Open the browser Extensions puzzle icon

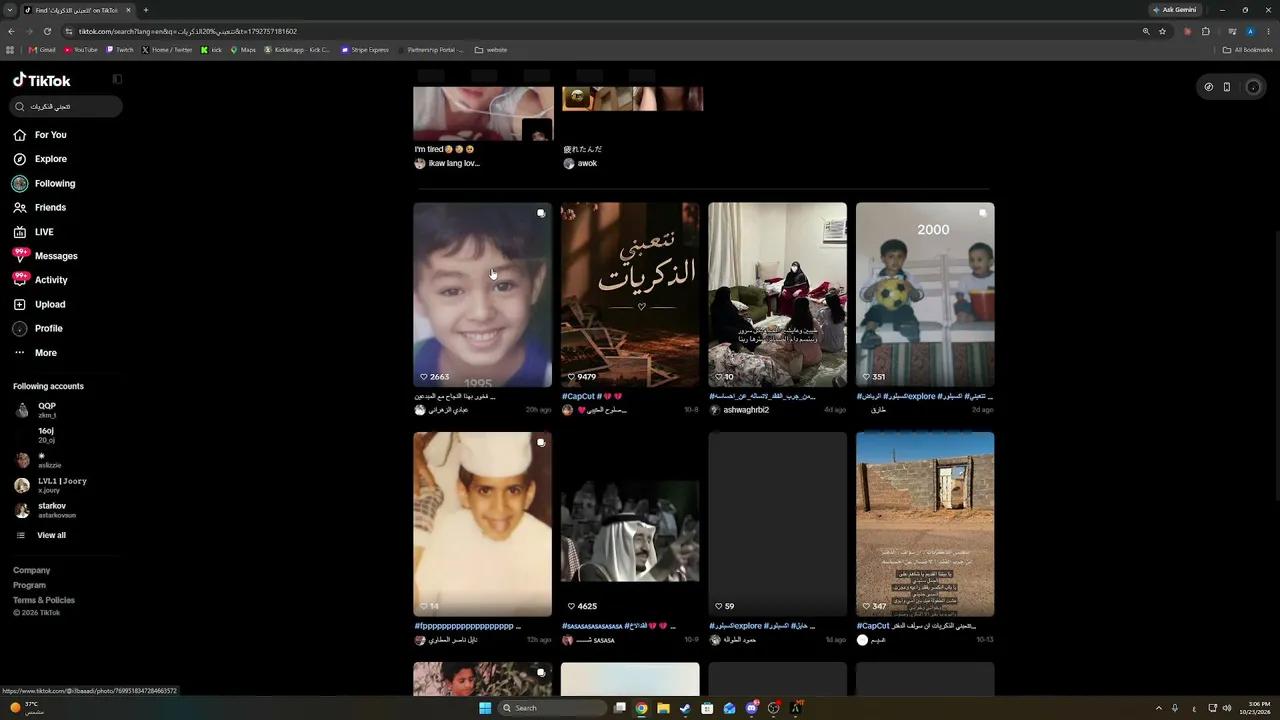click(1205, 31)
